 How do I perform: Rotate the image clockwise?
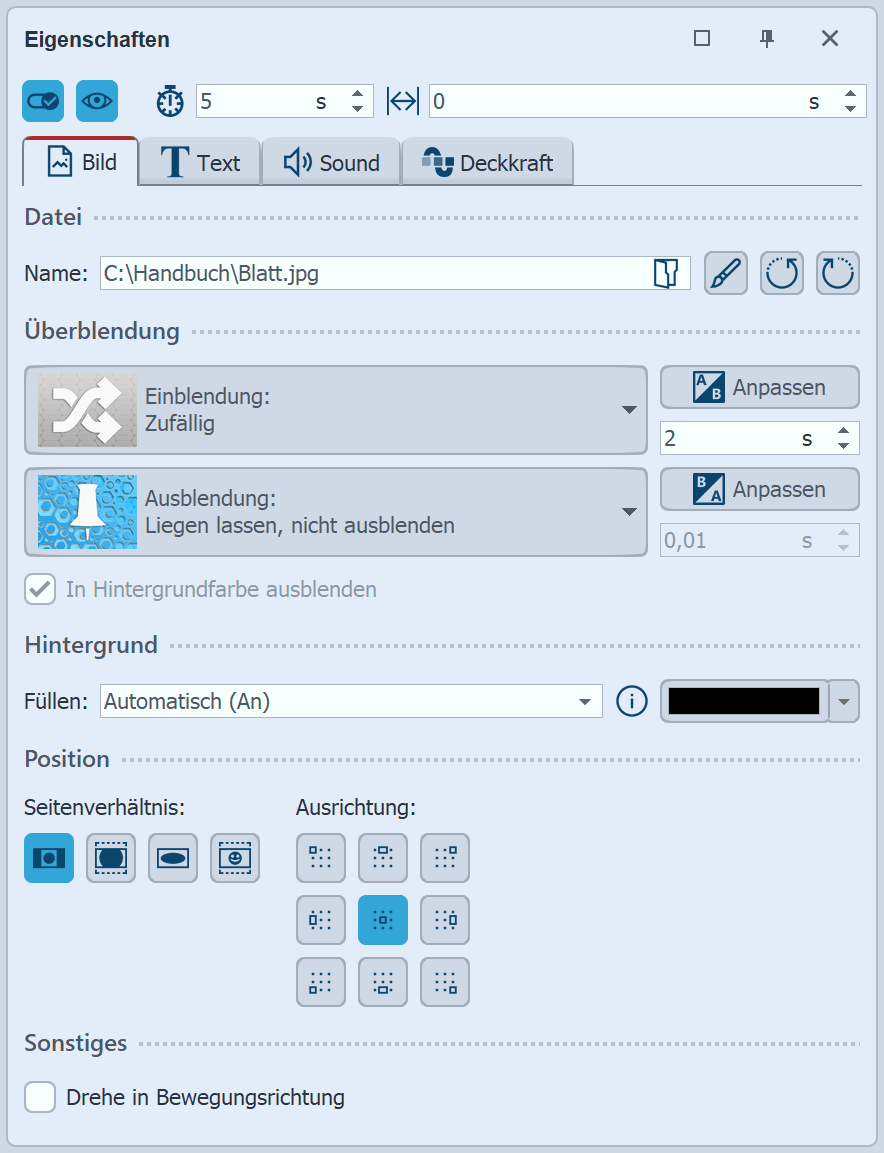click(x=837, y=272)
